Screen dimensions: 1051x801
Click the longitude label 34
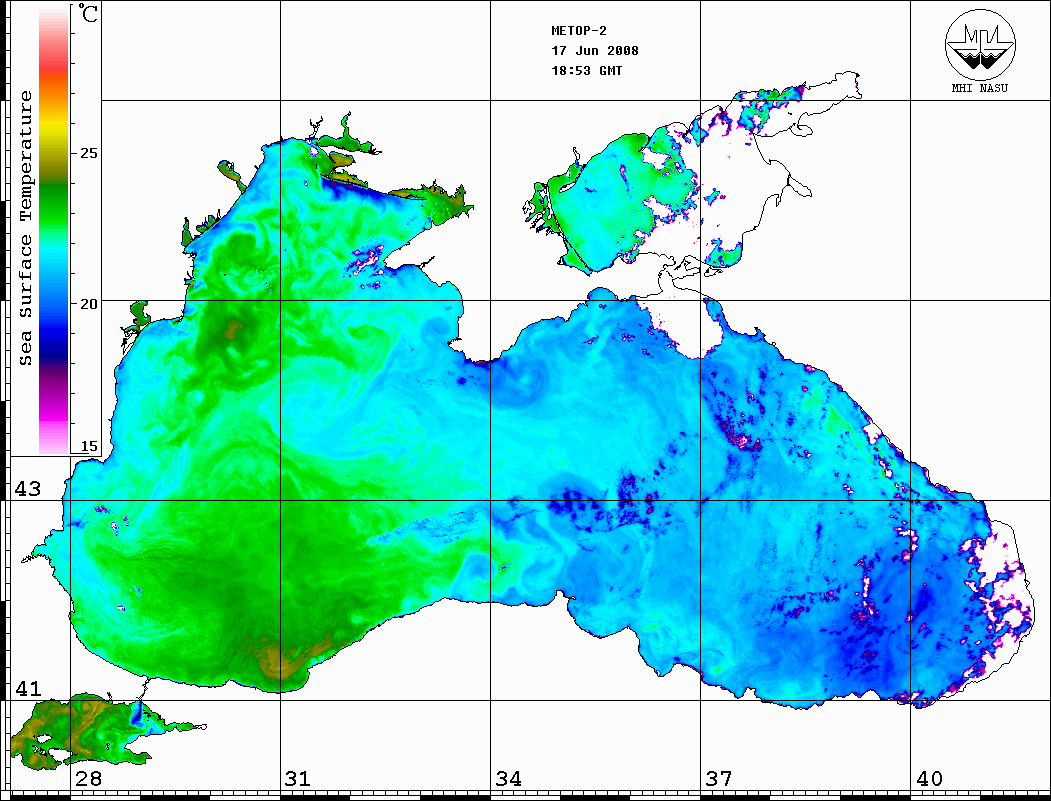click(x=509, y=779)
